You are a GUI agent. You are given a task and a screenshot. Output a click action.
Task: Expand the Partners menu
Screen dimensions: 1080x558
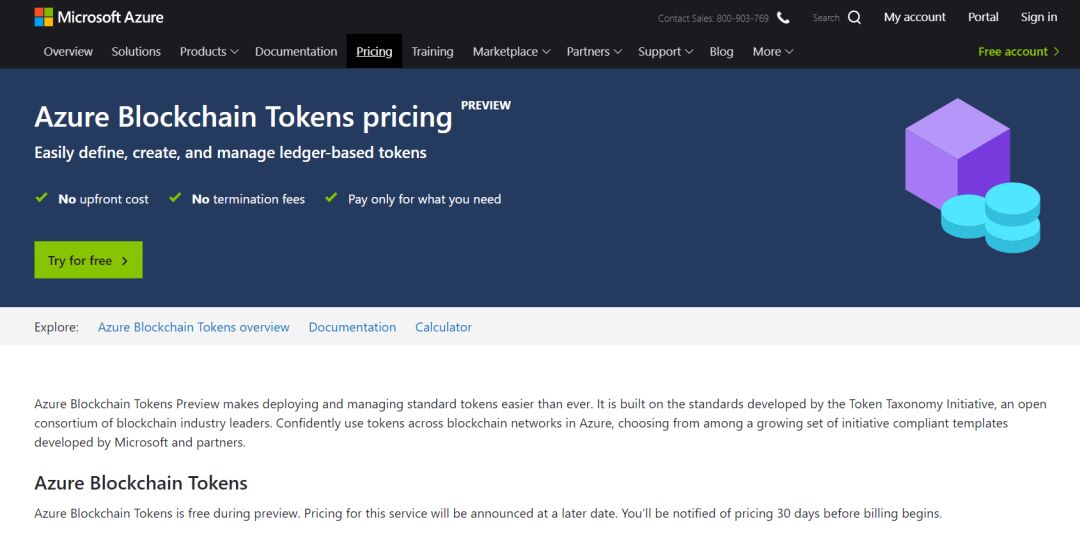(594, 52)
